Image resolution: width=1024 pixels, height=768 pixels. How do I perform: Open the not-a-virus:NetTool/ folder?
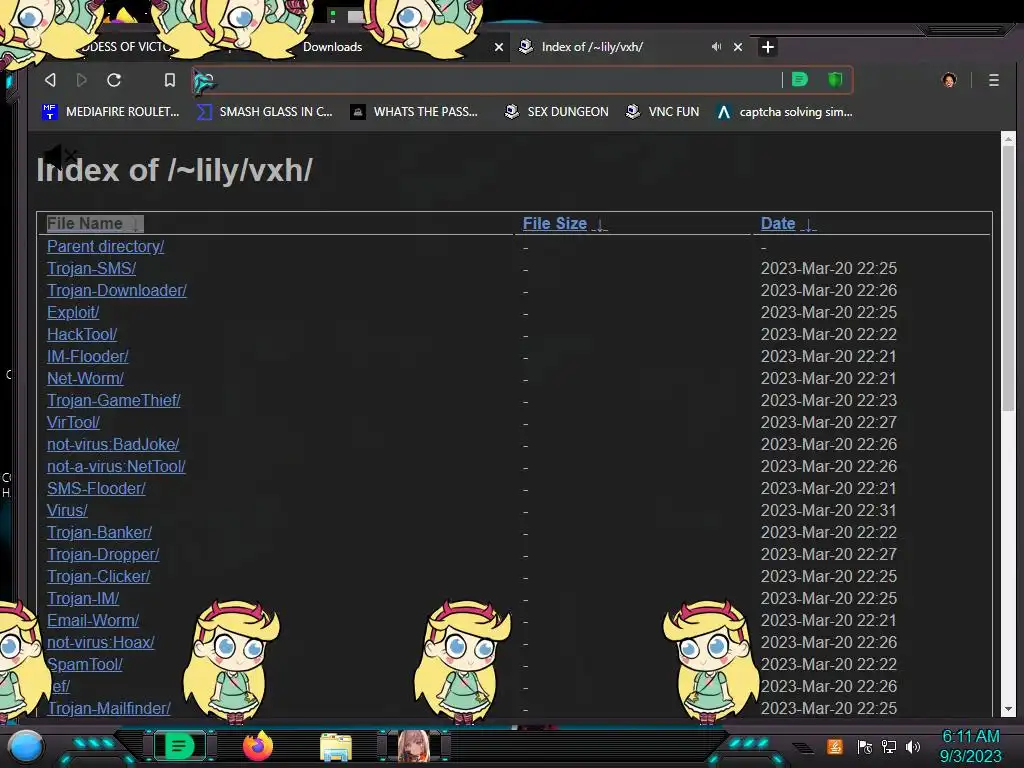[x=116, y=466]
